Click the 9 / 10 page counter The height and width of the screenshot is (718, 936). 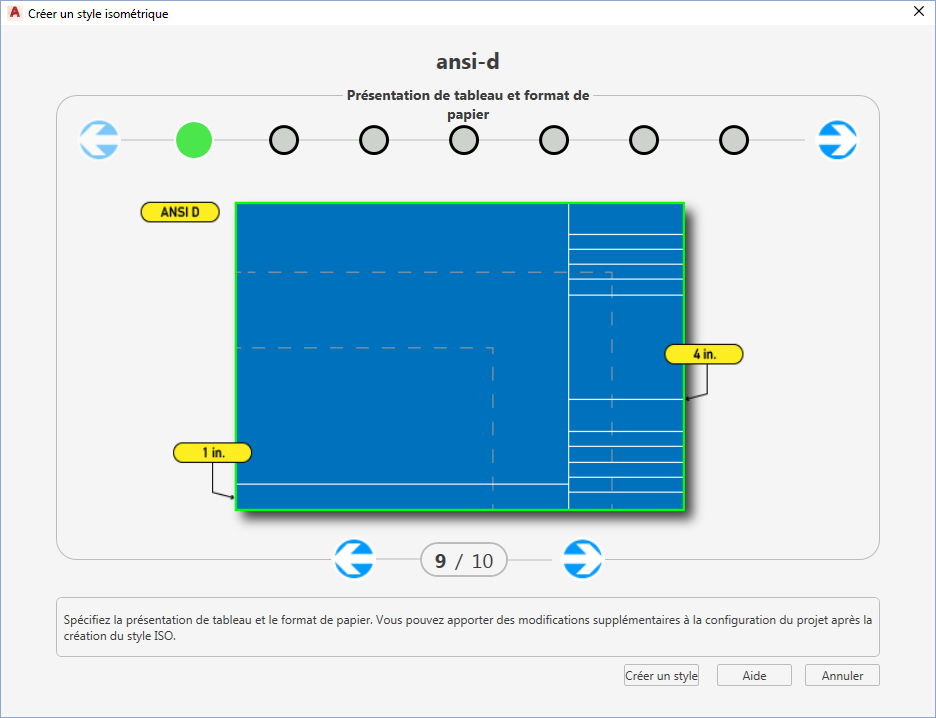[x=464, y=560]
